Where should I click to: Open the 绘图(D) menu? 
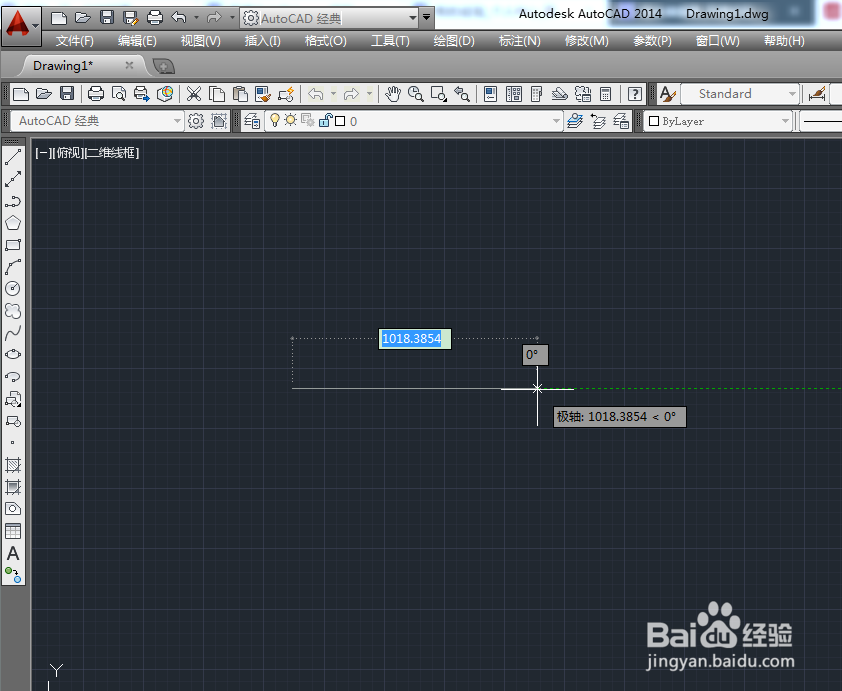454,41
